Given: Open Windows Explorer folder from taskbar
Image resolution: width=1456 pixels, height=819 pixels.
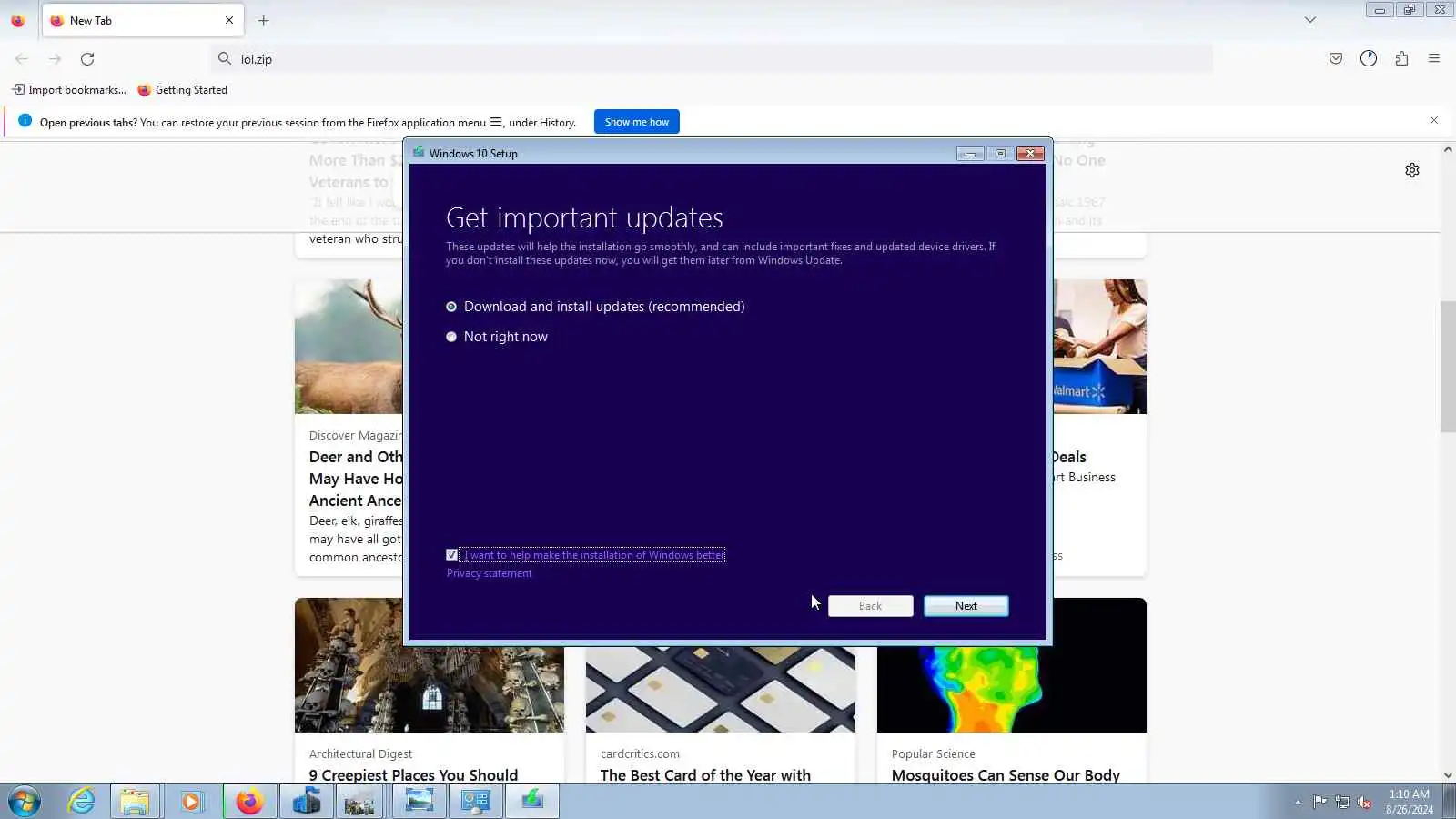Looking at the screenshot, I should (136, 802).
